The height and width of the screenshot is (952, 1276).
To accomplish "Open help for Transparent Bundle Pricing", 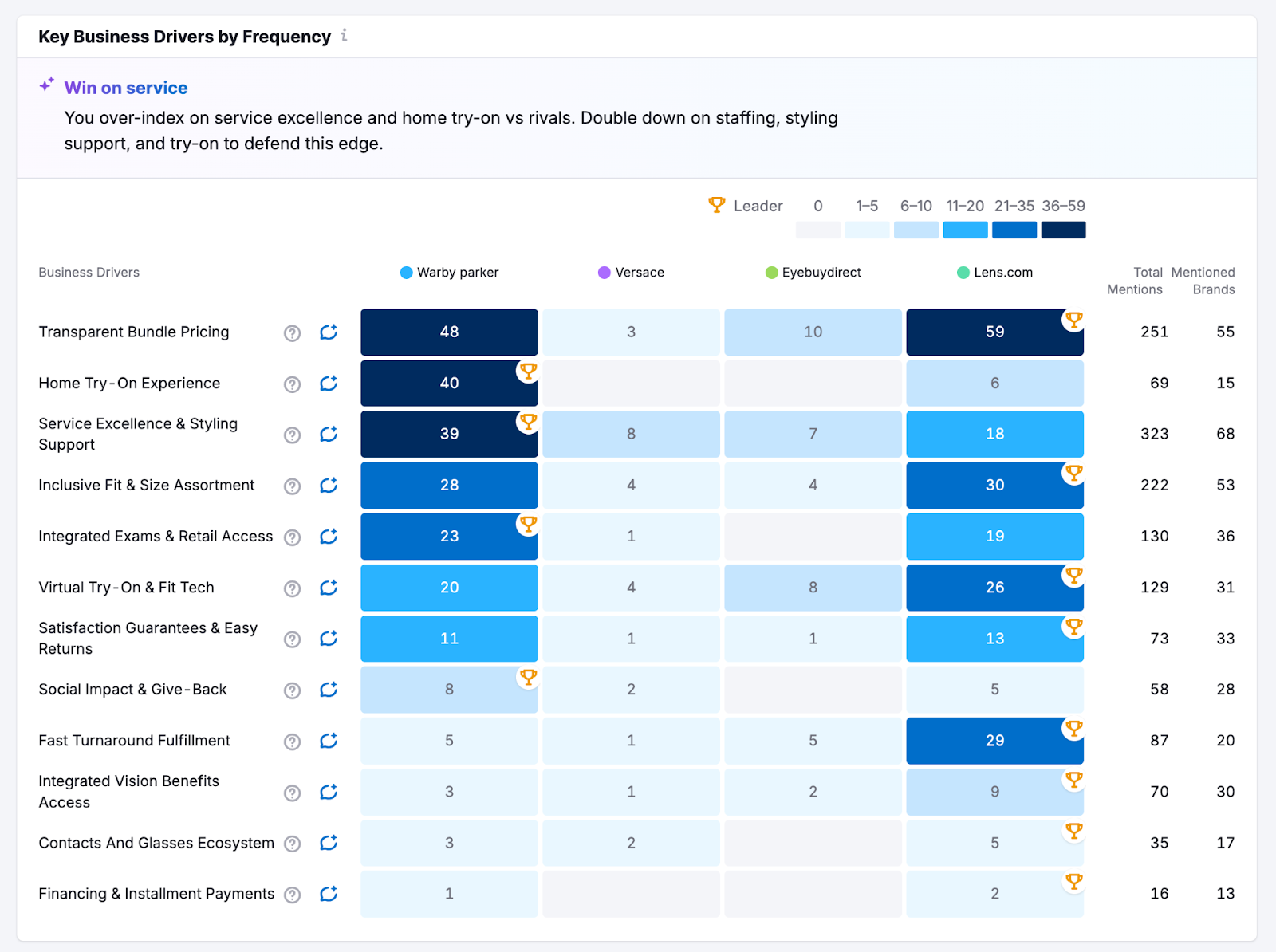I will coord(293,333).
